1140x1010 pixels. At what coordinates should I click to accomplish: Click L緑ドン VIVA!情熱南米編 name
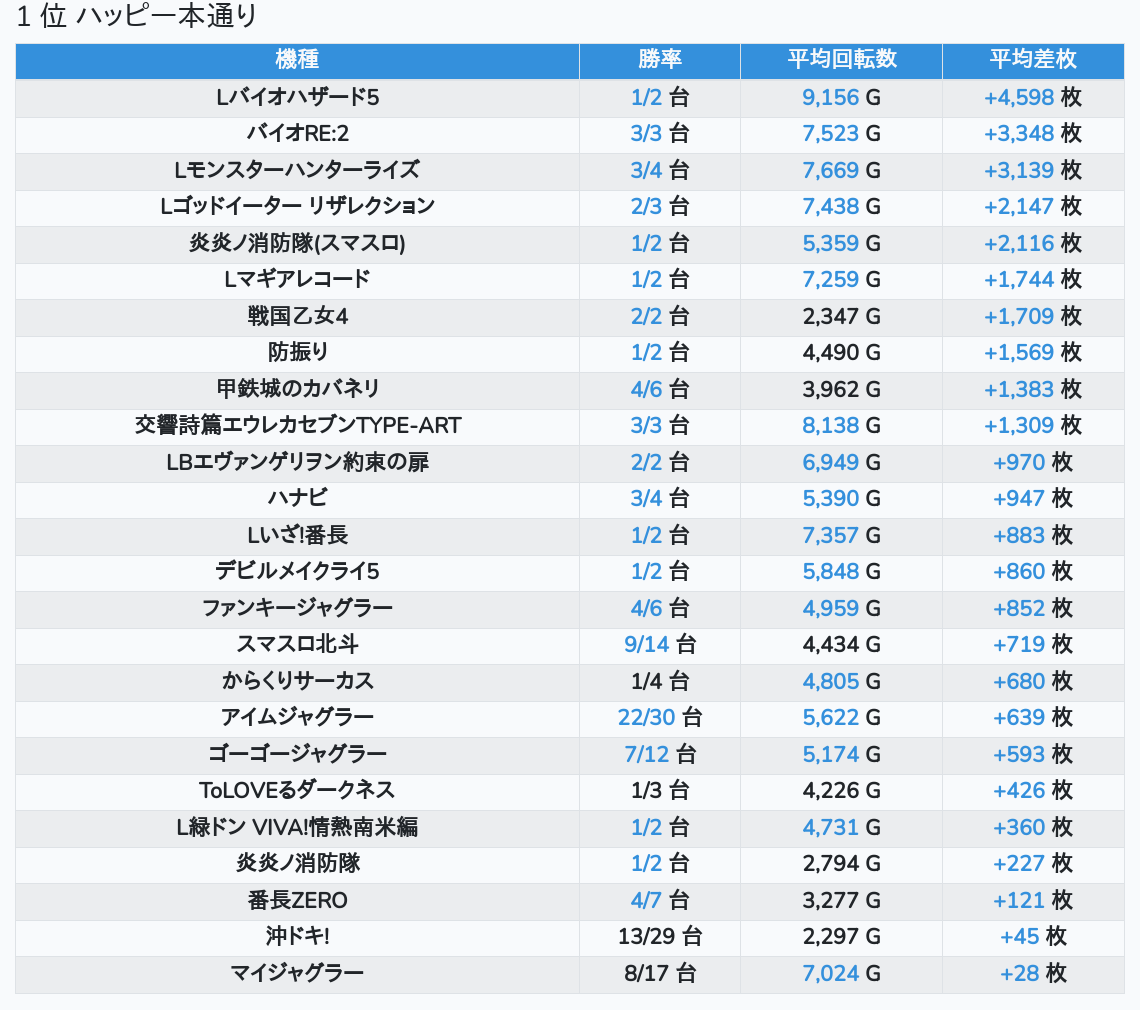[297, 827]
